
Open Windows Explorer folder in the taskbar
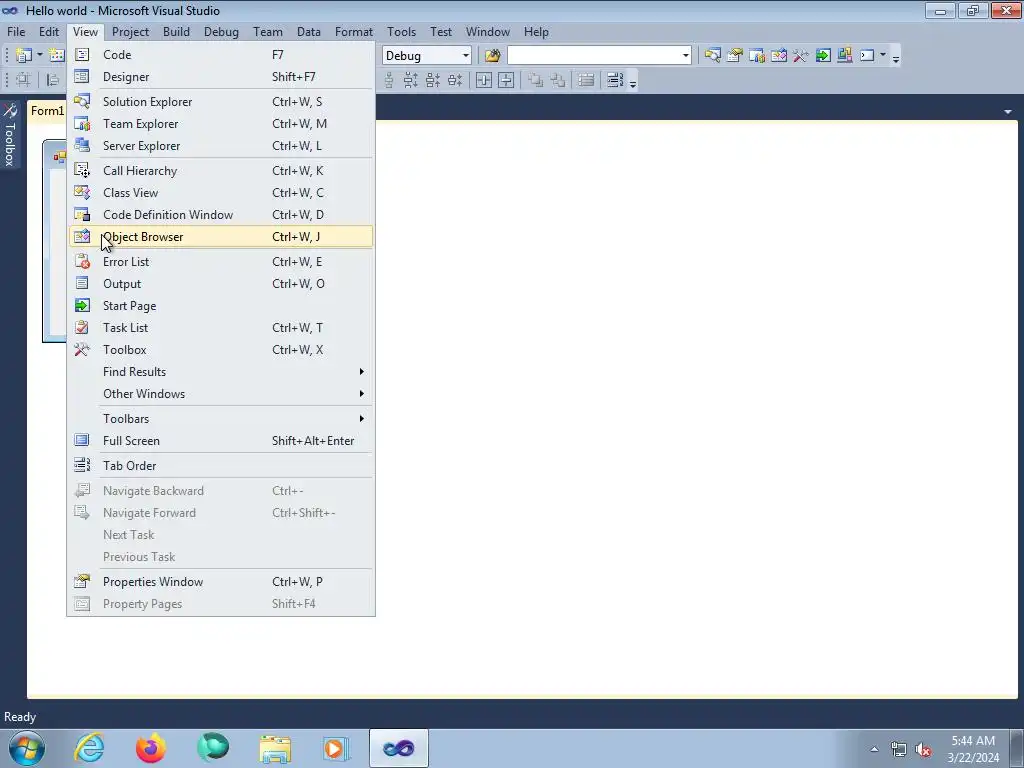pyautogui.click(x=275, y=748)
